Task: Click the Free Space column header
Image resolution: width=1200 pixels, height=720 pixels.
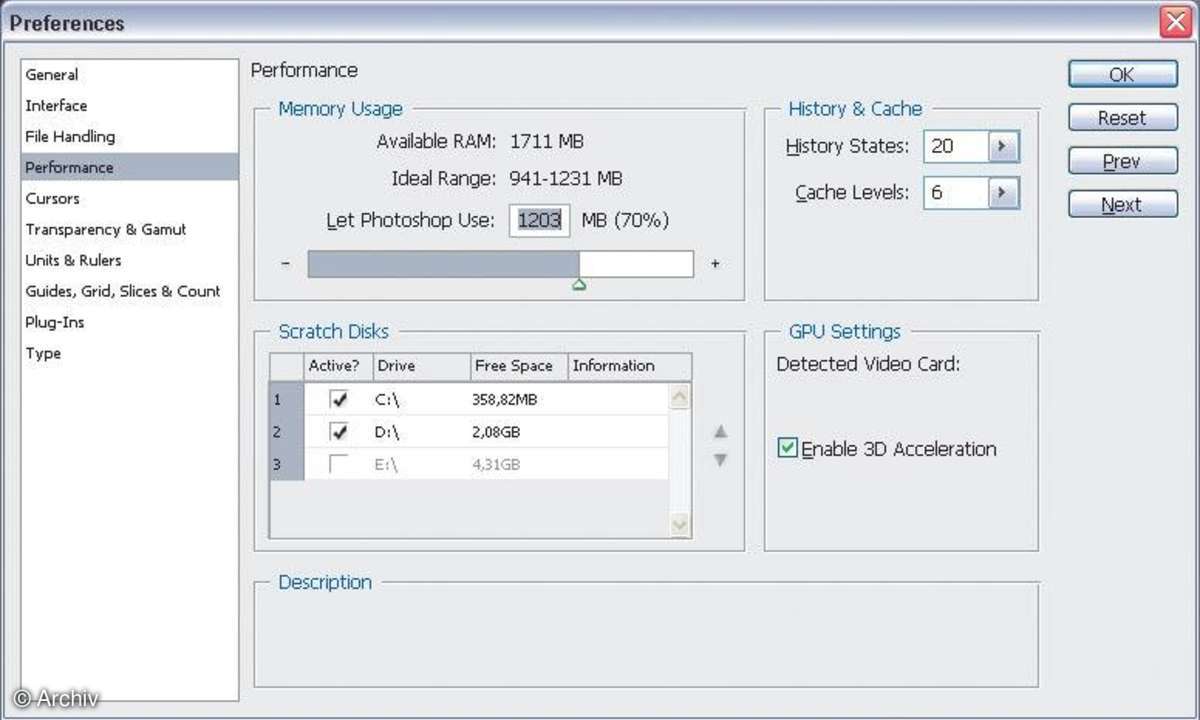Action: (x=519, y=366)
